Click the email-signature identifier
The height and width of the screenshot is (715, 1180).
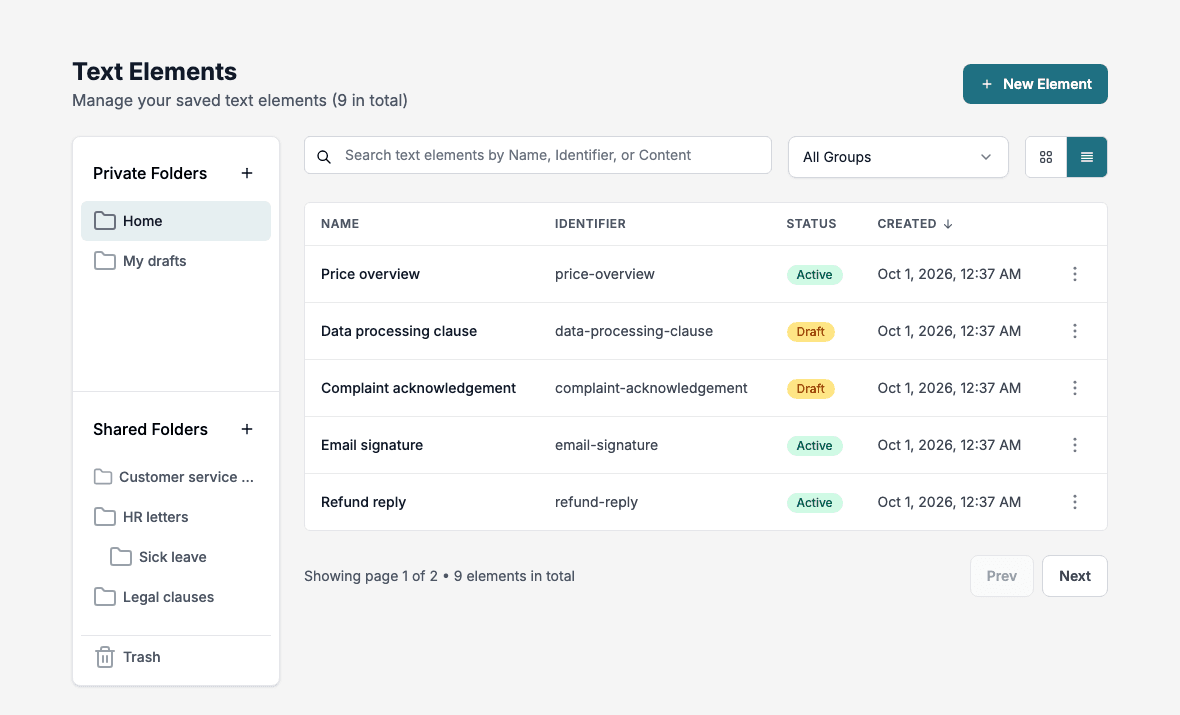[x=606, y=445]
